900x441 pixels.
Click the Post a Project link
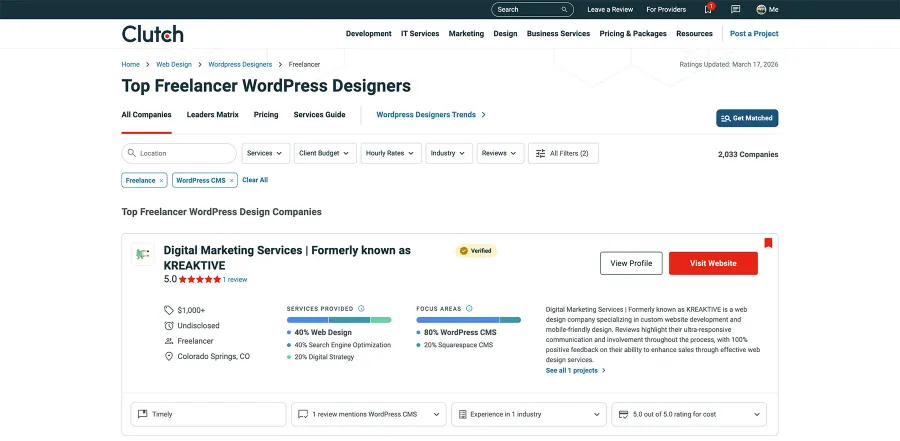(x=754, y=34)
